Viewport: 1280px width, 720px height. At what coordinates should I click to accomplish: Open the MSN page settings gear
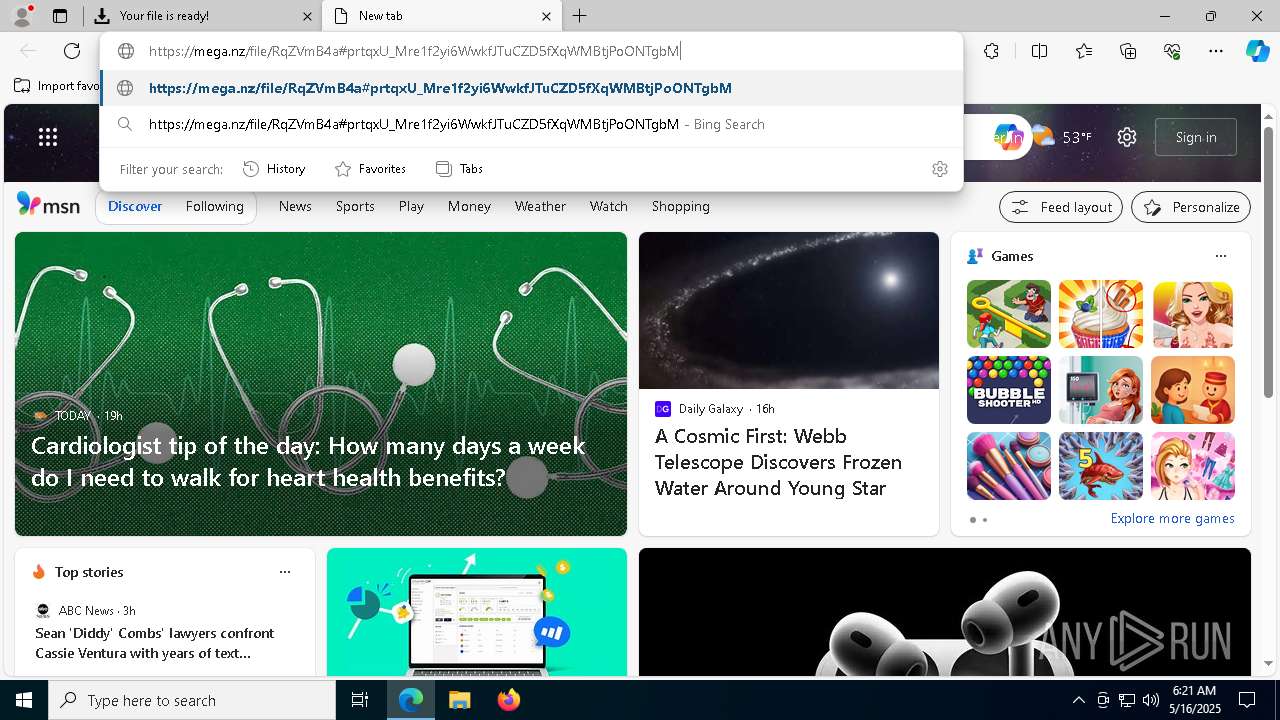click(1127, 137)
